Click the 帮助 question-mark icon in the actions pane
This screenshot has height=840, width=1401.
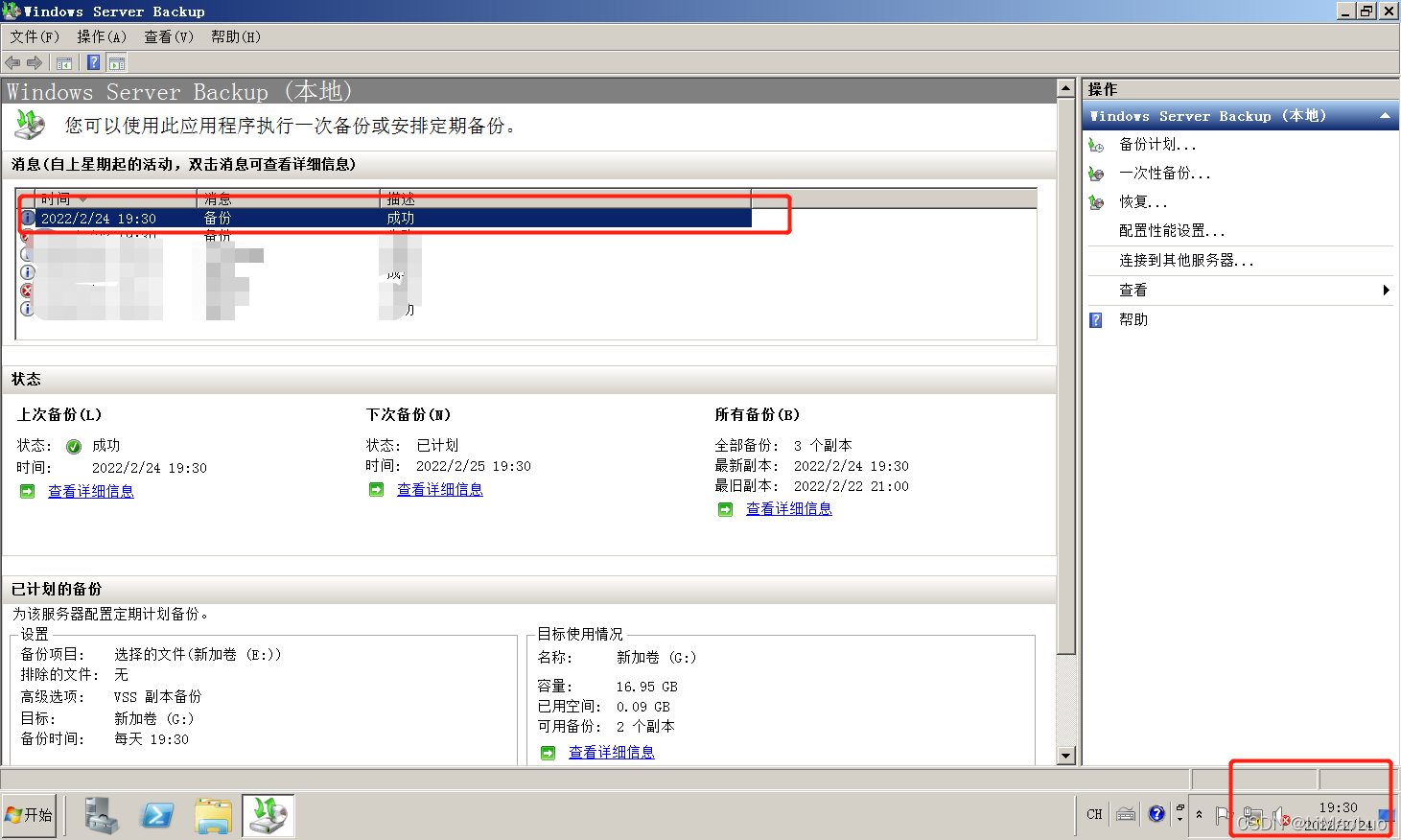pos(1096,320)
